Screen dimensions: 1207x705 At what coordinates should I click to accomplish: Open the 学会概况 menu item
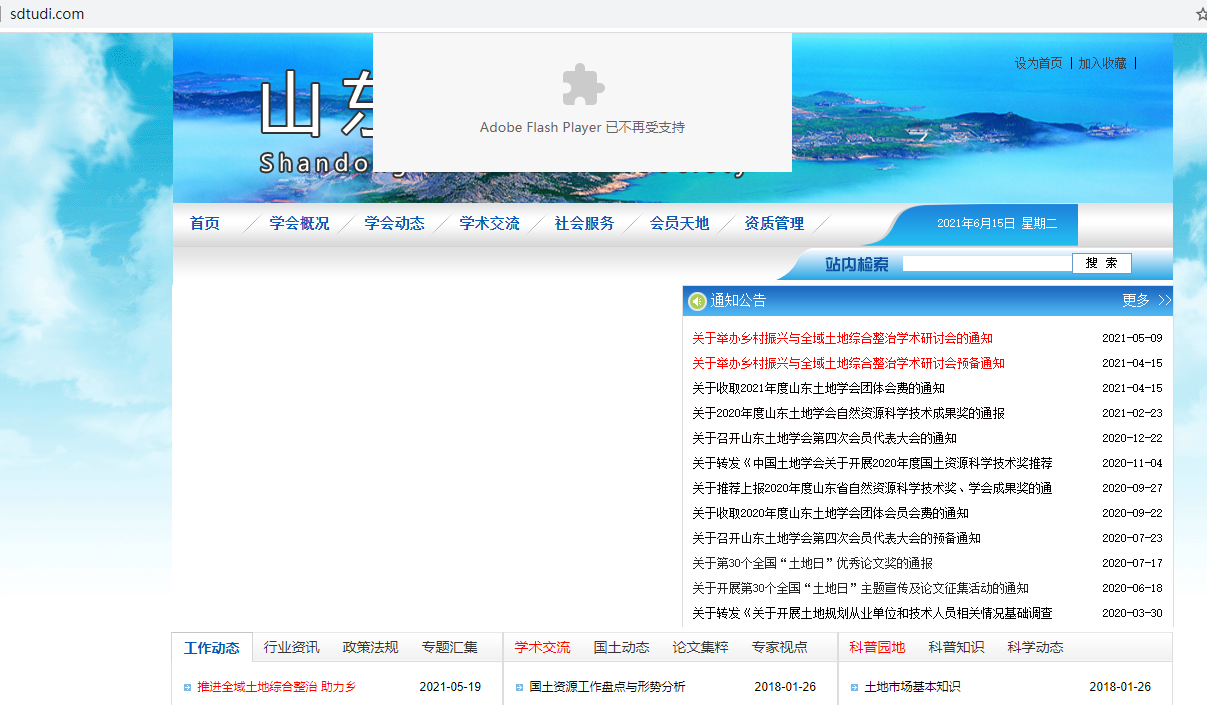coord(299,223)
